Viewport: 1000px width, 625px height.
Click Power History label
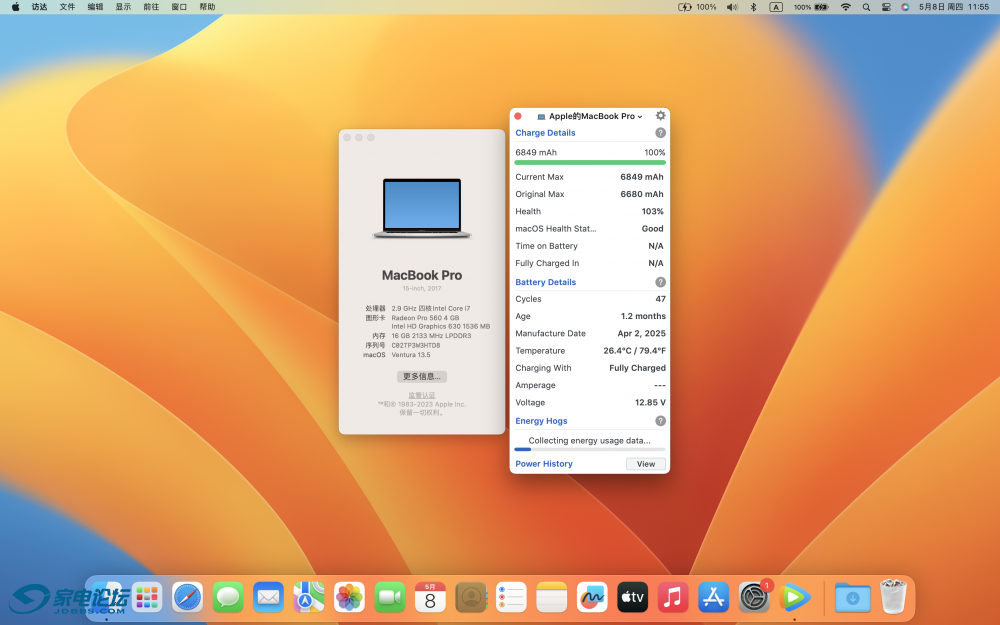point(543,464)
